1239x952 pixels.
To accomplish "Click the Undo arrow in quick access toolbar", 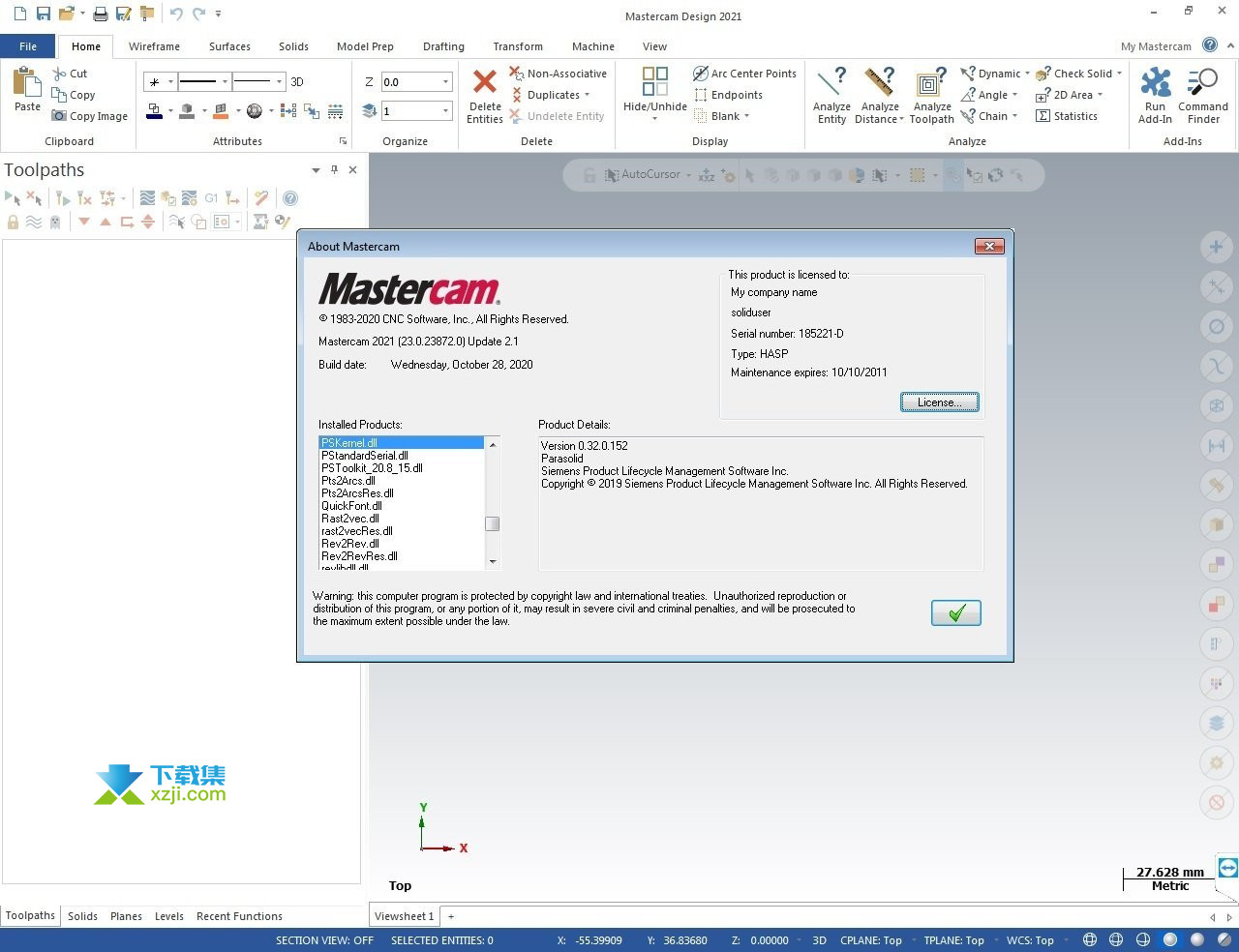I will point(175,14).
